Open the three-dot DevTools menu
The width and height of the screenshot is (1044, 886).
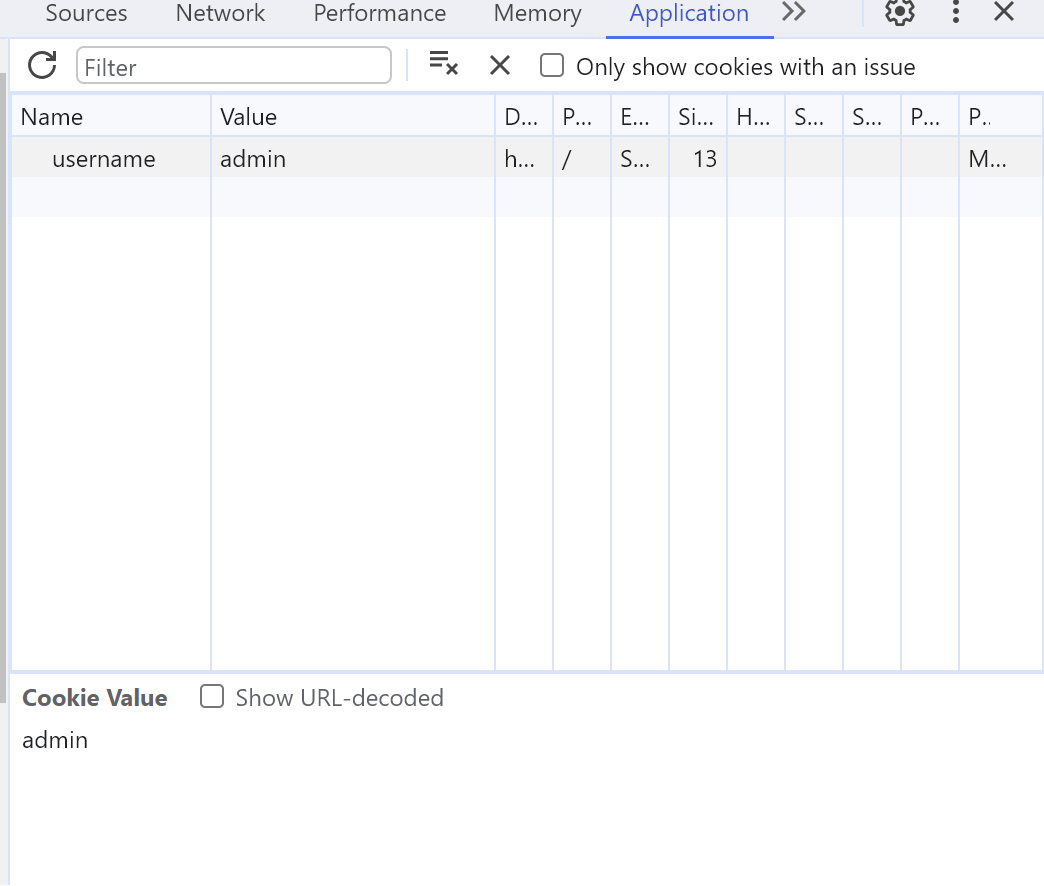956,13
